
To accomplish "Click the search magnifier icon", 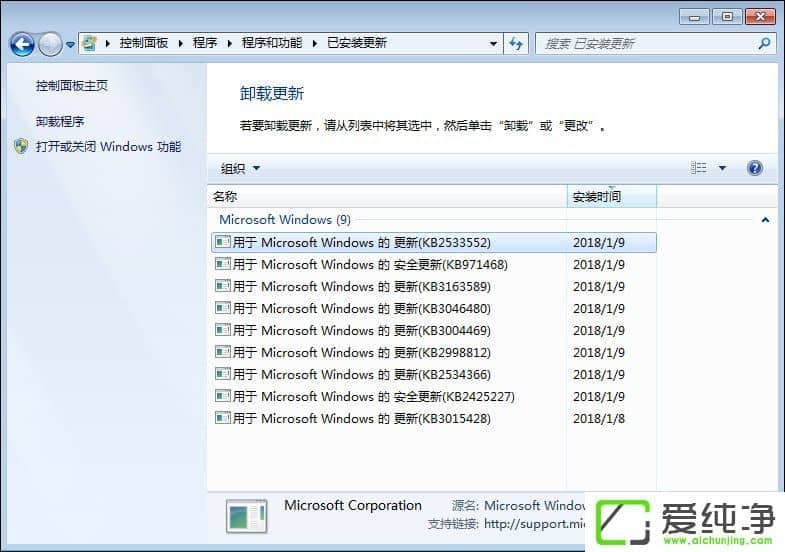I will point(765,44).
